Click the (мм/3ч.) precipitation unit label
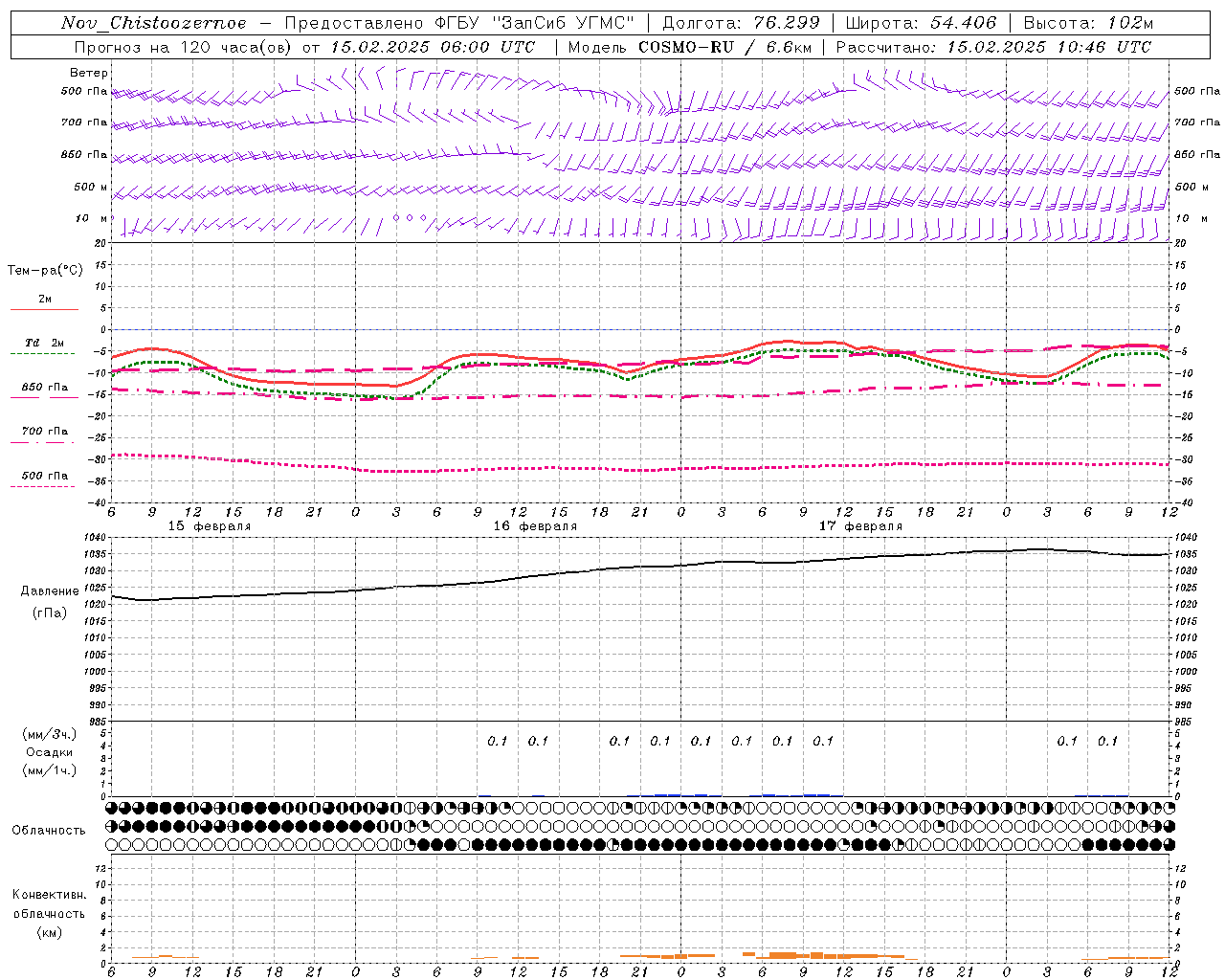The height and width of the screenshot is (980, 1225). 50,734
